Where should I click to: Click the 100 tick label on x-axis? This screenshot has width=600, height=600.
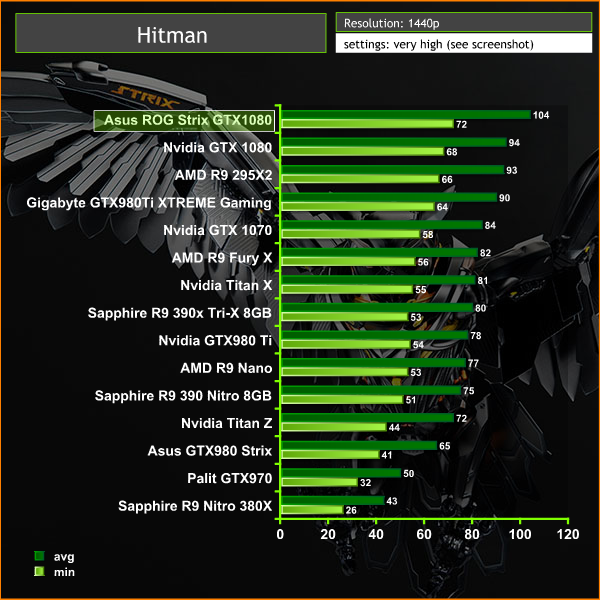point(520,534)
